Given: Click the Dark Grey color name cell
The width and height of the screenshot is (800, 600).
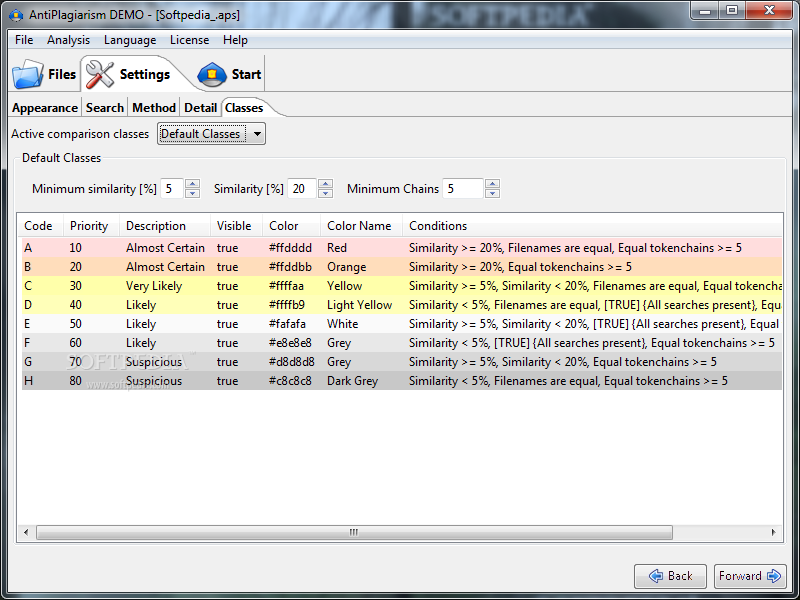Looking at the screenshot, I should click(x=353, y=381).
